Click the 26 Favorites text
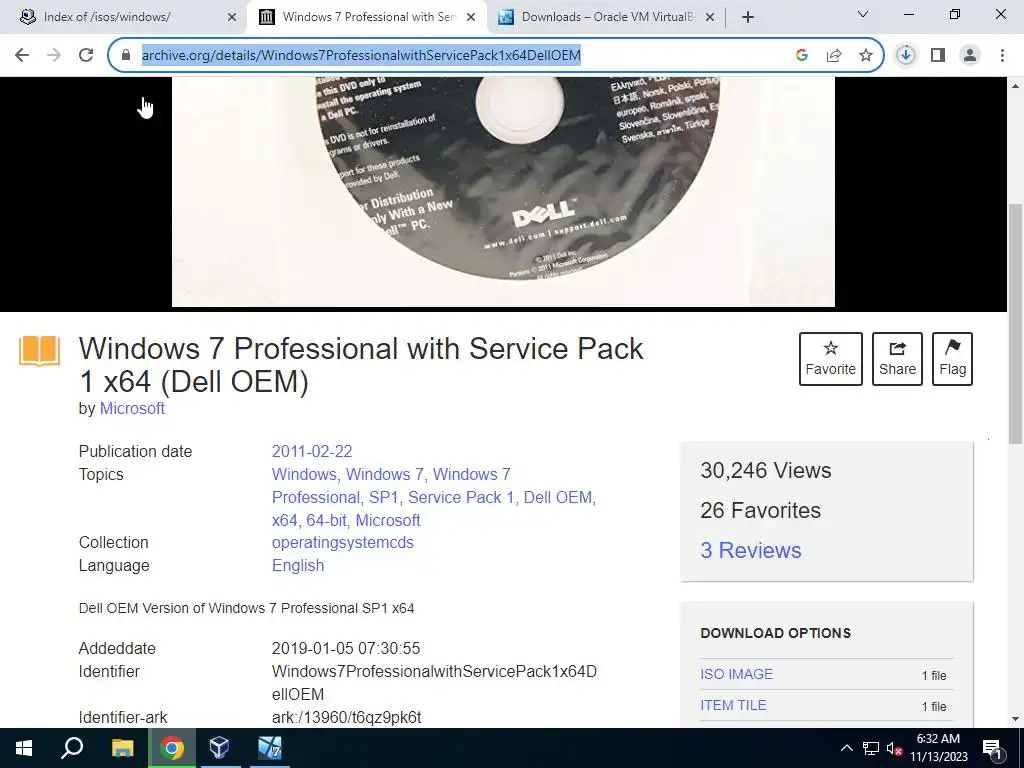The image size is (1024, 768). click(760, 510)
